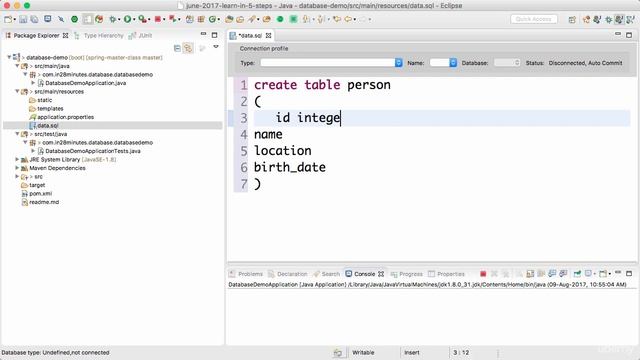Click the 'Insert' status bar entry
Viewport: 640px width, 360px height.
click(x=412, y=353)
